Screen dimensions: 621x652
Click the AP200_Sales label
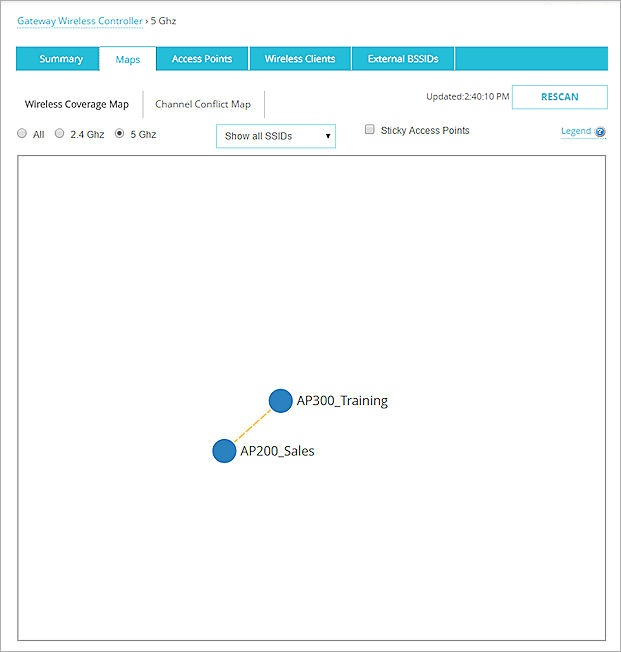277,451
